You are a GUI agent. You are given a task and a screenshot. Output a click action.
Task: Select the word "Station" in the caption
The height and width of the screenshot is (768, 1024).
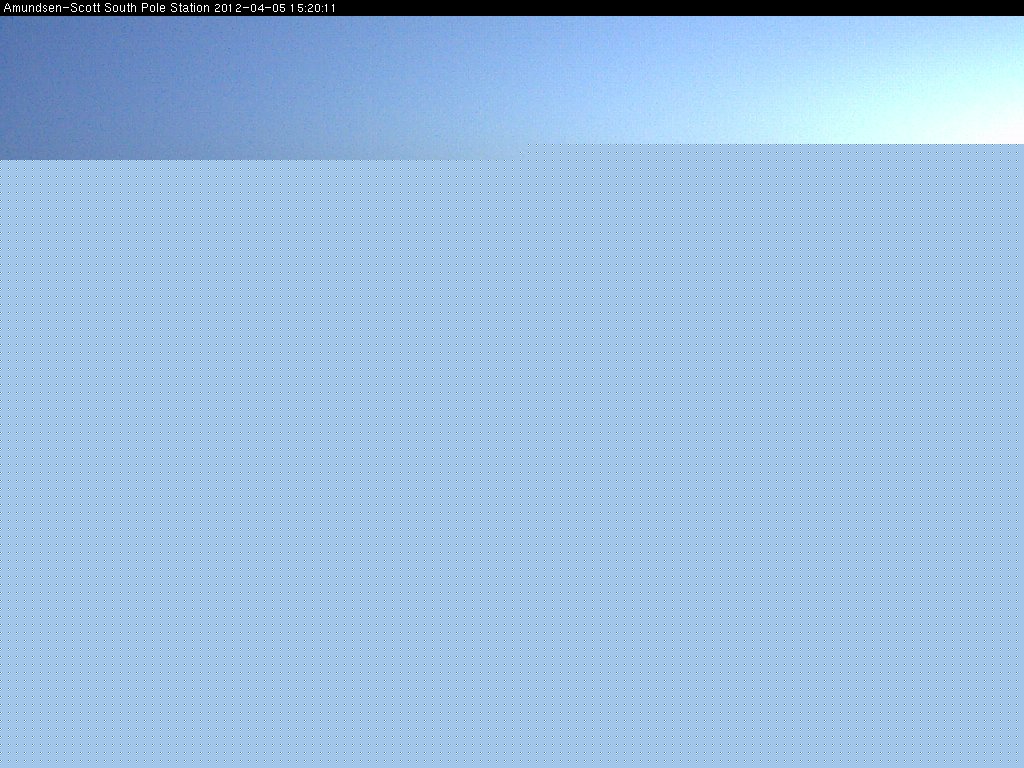coord(189,8)
